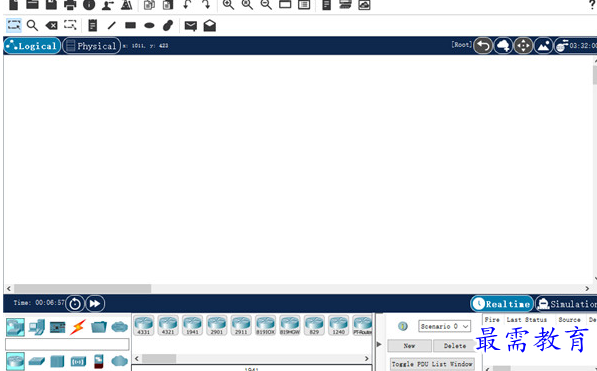Click the Delete scenario button
Image resolution: width=597 pixels, height=371 pixels.
coord(454,346)
